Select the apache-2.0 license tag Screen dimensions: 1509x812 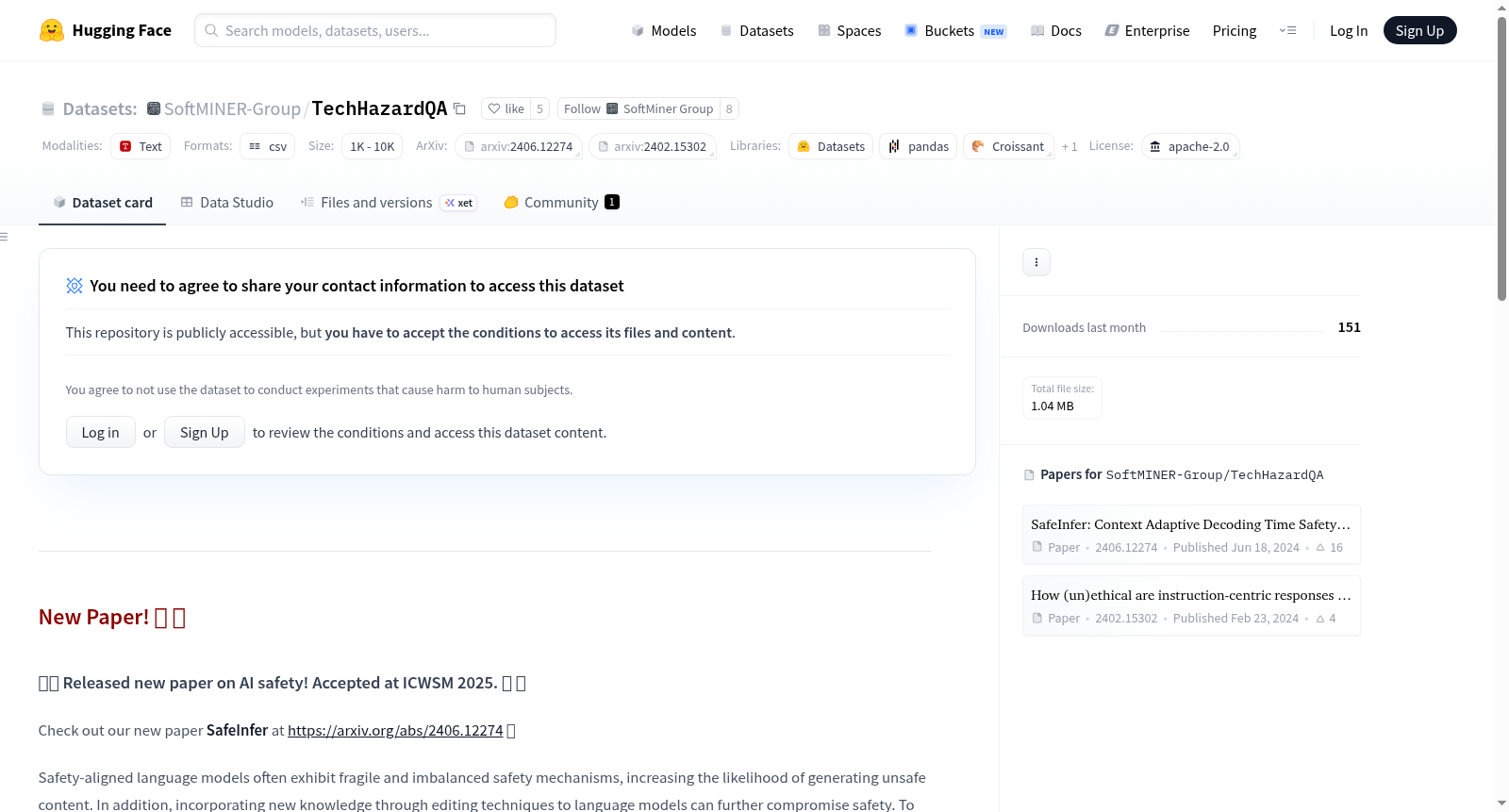pos(1190,146)
